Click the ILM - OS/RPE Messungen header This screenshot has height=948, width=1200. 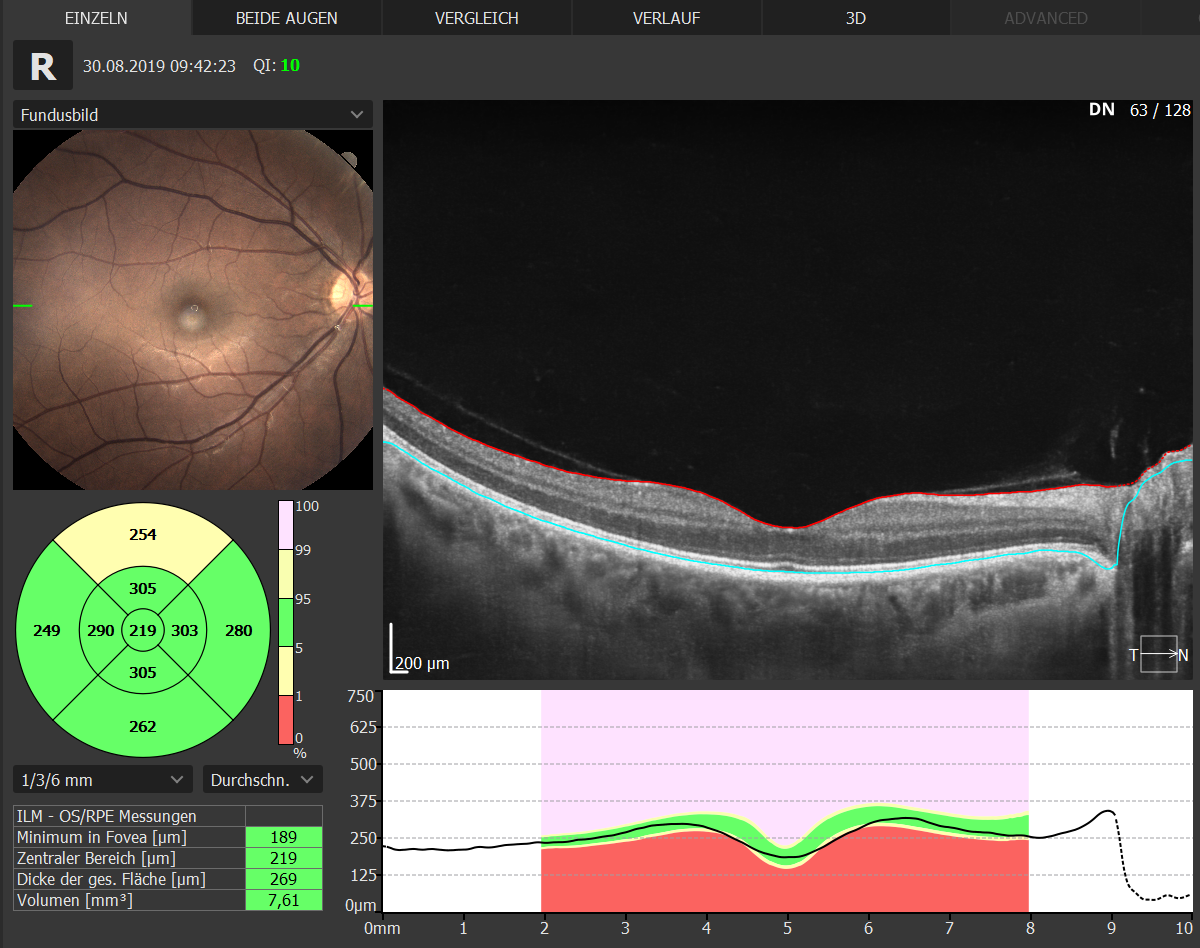[x=129, y=816]
